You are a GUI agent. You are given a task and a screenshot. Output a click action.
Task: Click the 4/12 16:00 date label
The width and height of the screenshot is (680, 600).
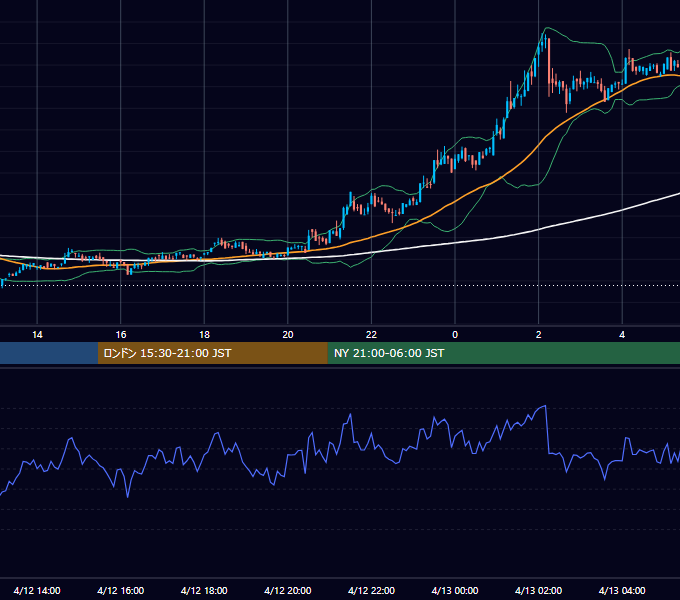tap(121, 590)
